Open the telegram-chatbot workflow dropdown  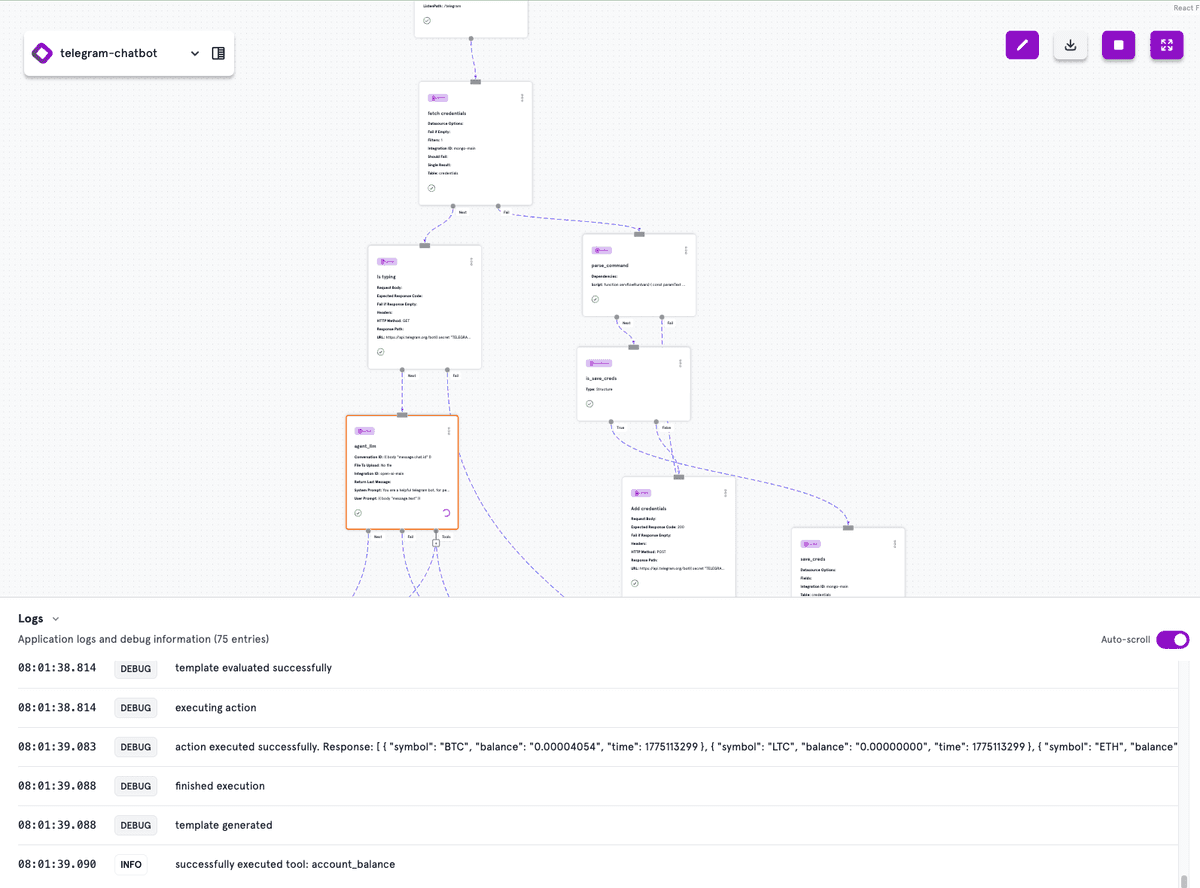coord(195,53)
